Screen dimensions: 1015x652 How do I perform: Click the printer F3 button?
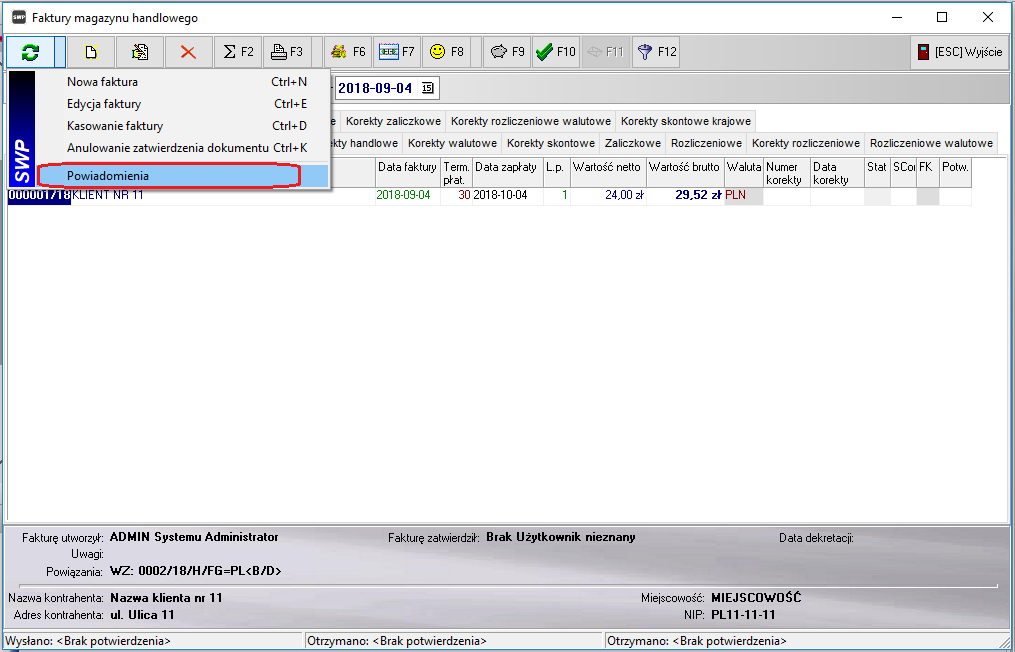point(287,52)
